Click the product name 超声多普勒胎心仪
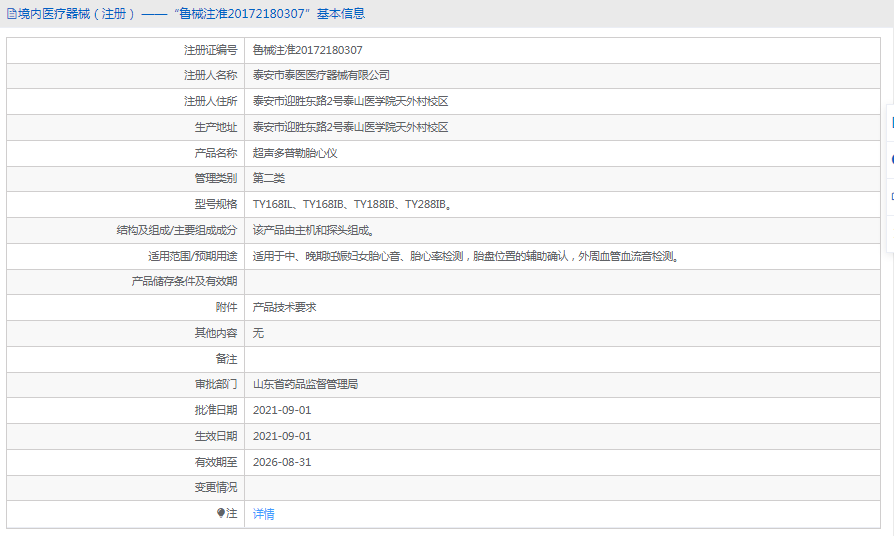 (x=295, y=153)
